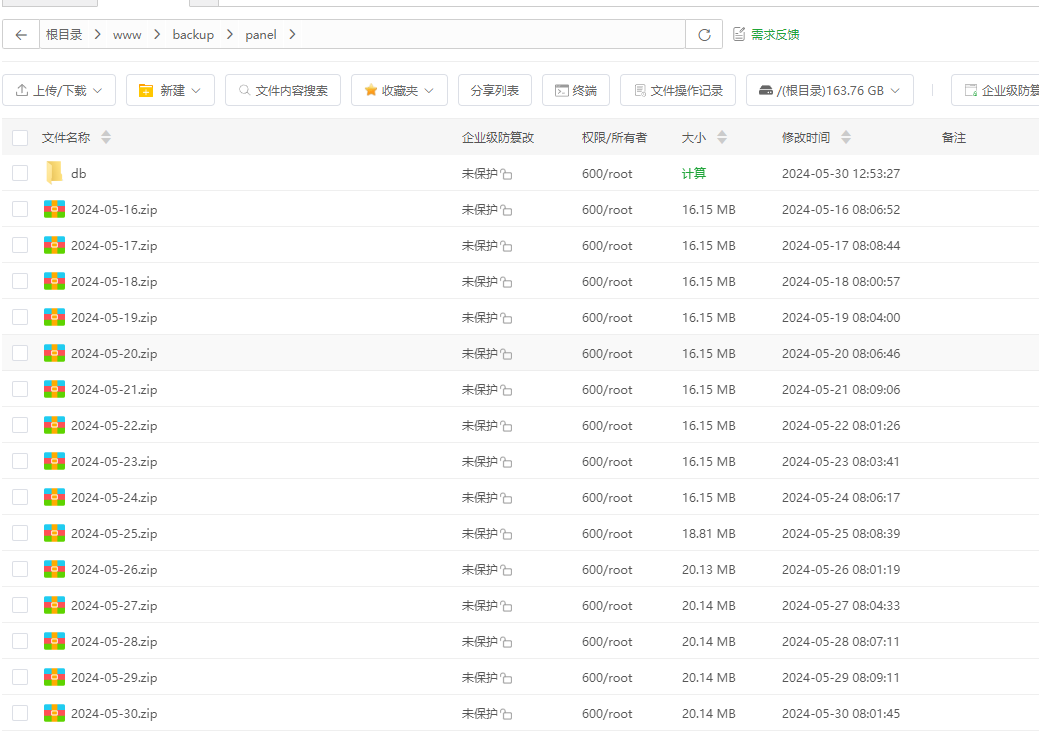Click 计算 to calculate db folder size
This screenshot has width=1039, height=753.
click(694, 173)
